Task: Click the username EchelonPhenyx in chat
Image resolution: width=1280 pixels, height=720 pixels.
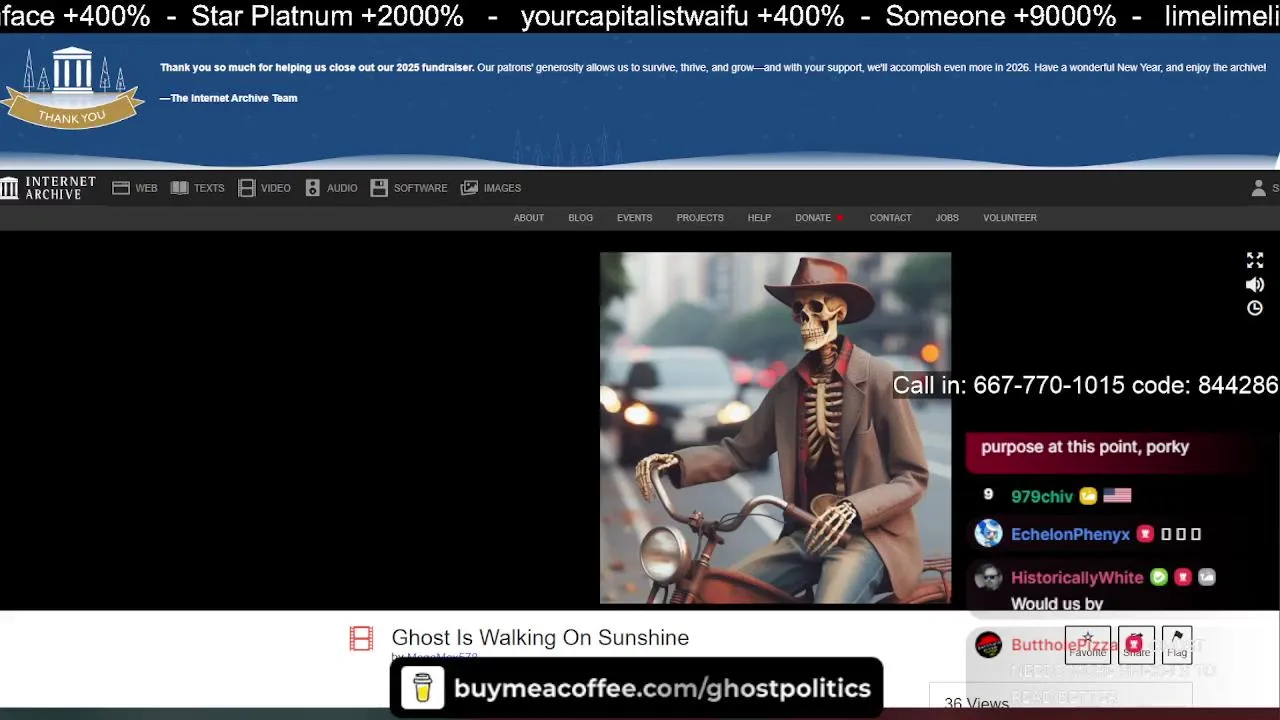Action: 1070,534
